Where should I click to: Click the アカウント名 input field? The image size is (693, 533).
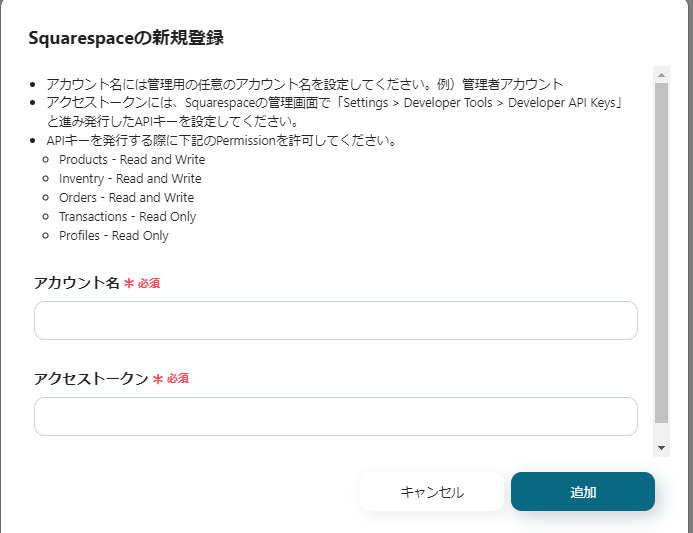(335, 321)
